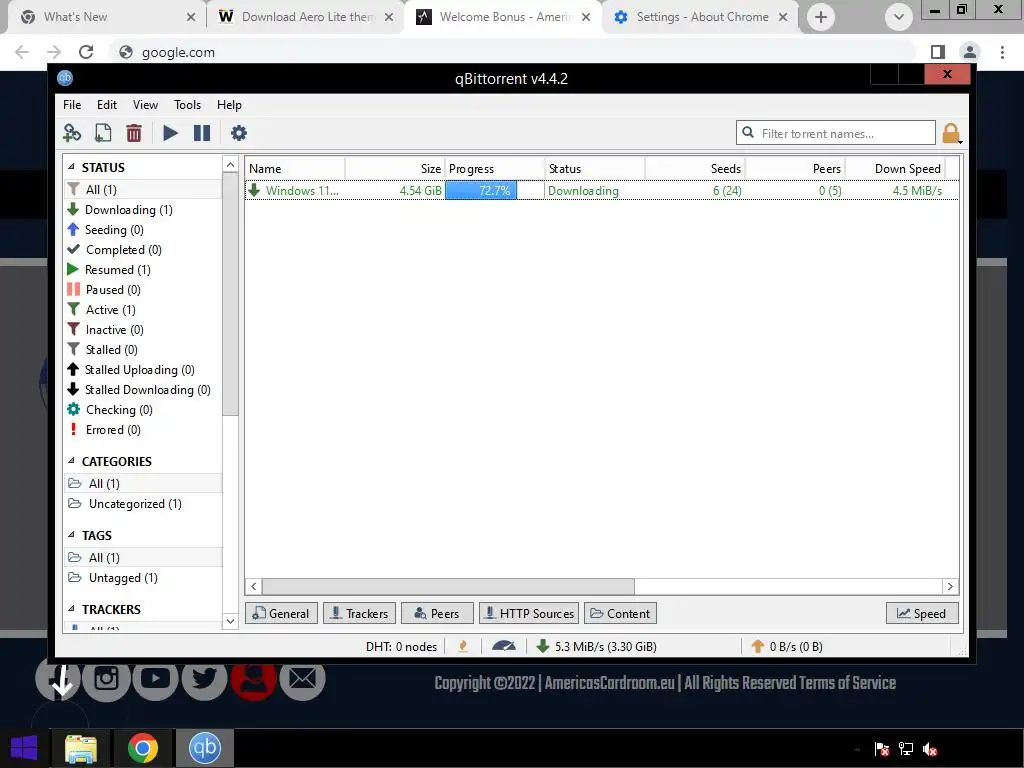Click the qBittorrent logo in title bar
Image resolution: width=1024 pixels, height=768 pixels.
(65, 78)
